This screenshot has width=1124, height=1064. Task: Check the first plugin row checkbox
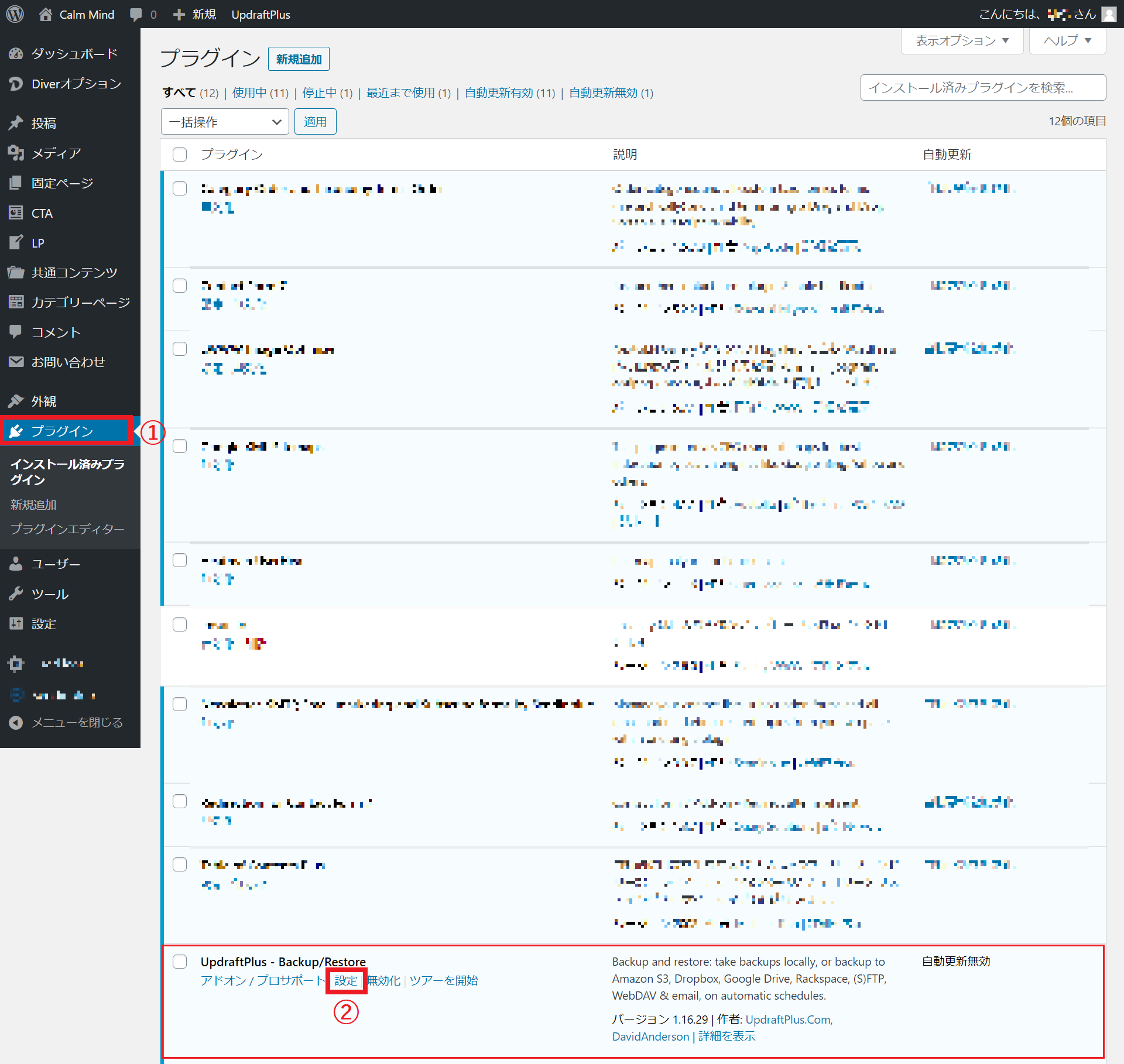(180, 188)
